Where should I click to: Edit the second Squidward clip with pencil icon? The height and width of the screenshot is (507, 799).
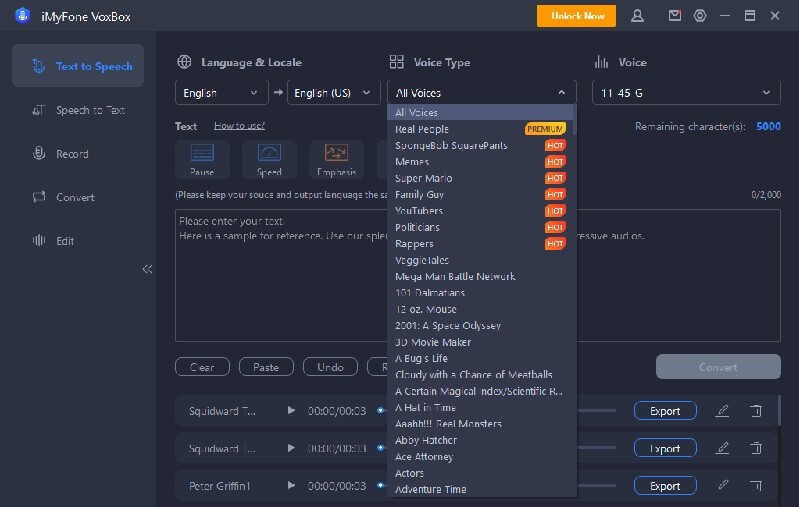coord(723,448)
